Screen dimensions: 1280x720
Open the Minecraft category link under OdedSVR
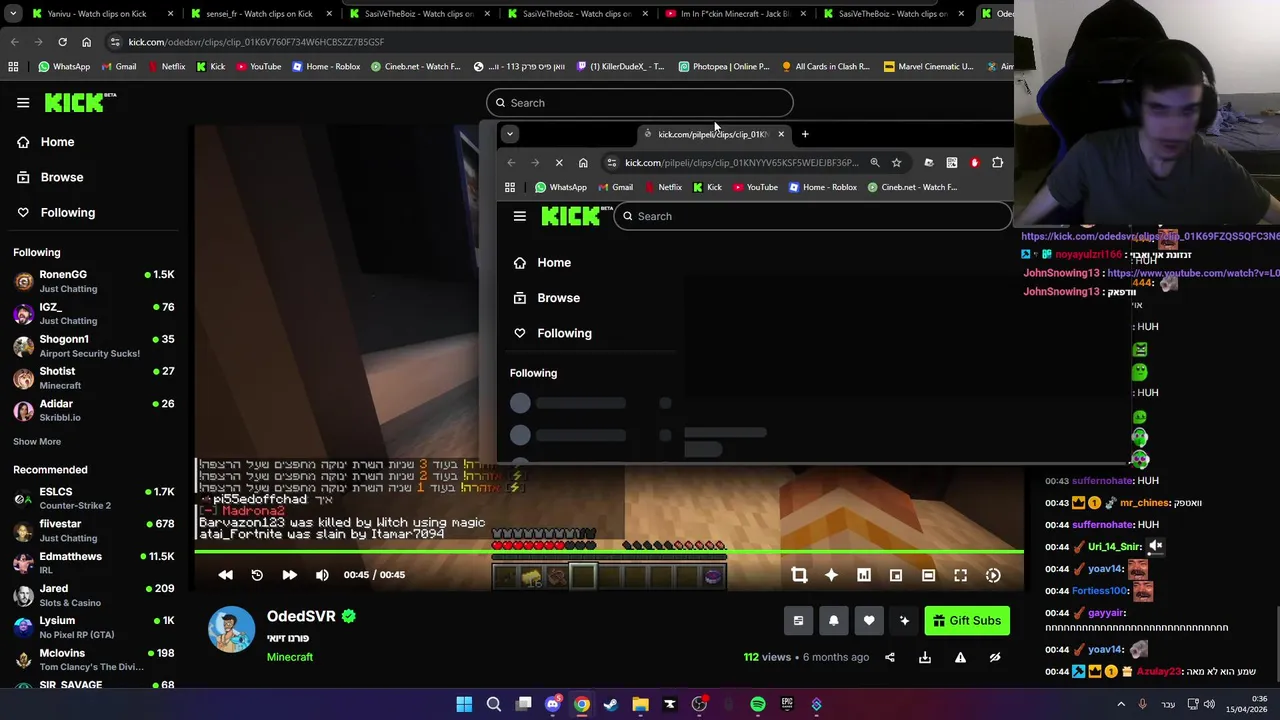pos(290,657)
